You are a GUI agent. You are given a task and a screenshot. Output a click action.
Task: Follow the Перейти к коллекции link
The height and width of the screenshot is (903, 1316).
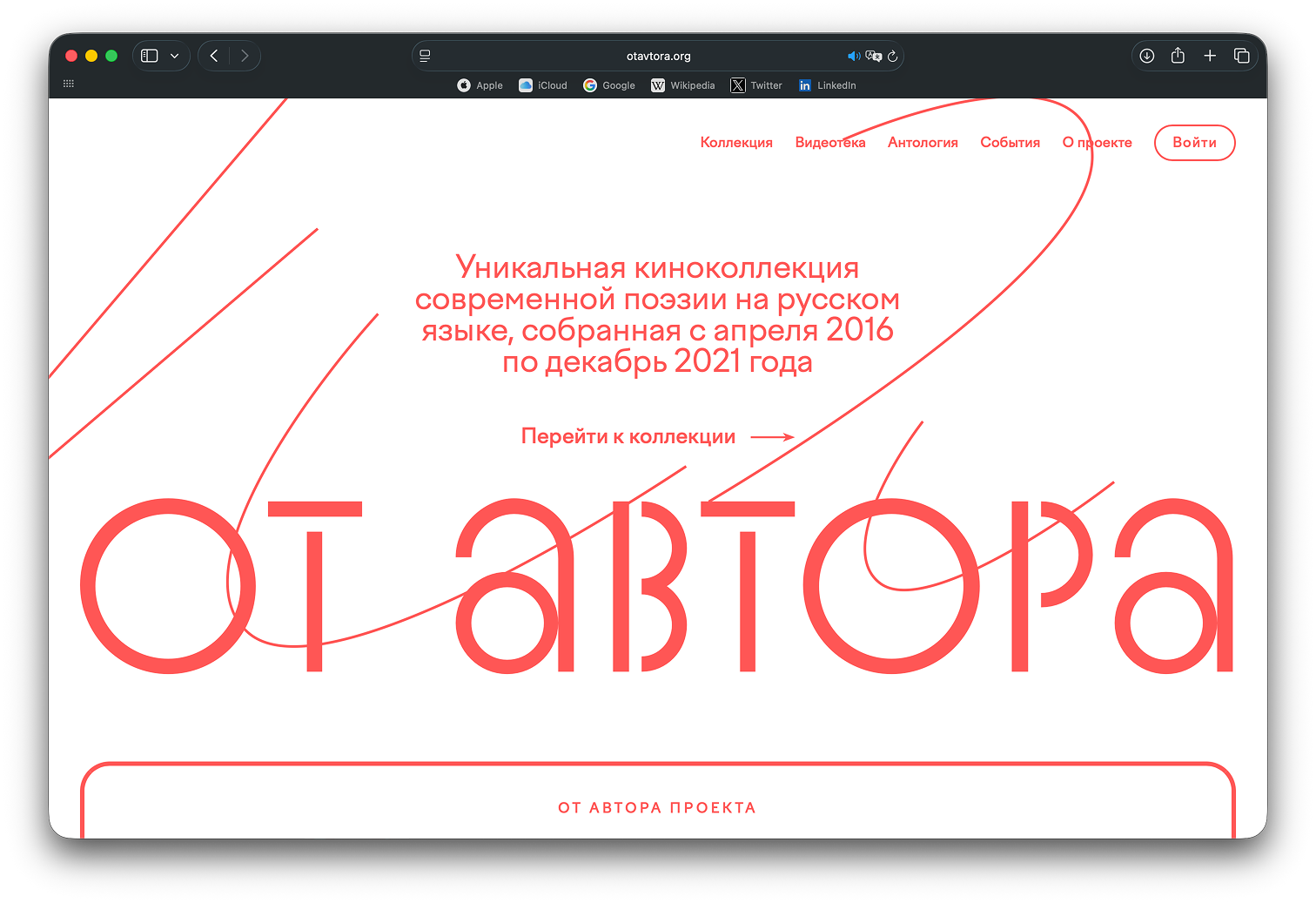tap(628, 436)
